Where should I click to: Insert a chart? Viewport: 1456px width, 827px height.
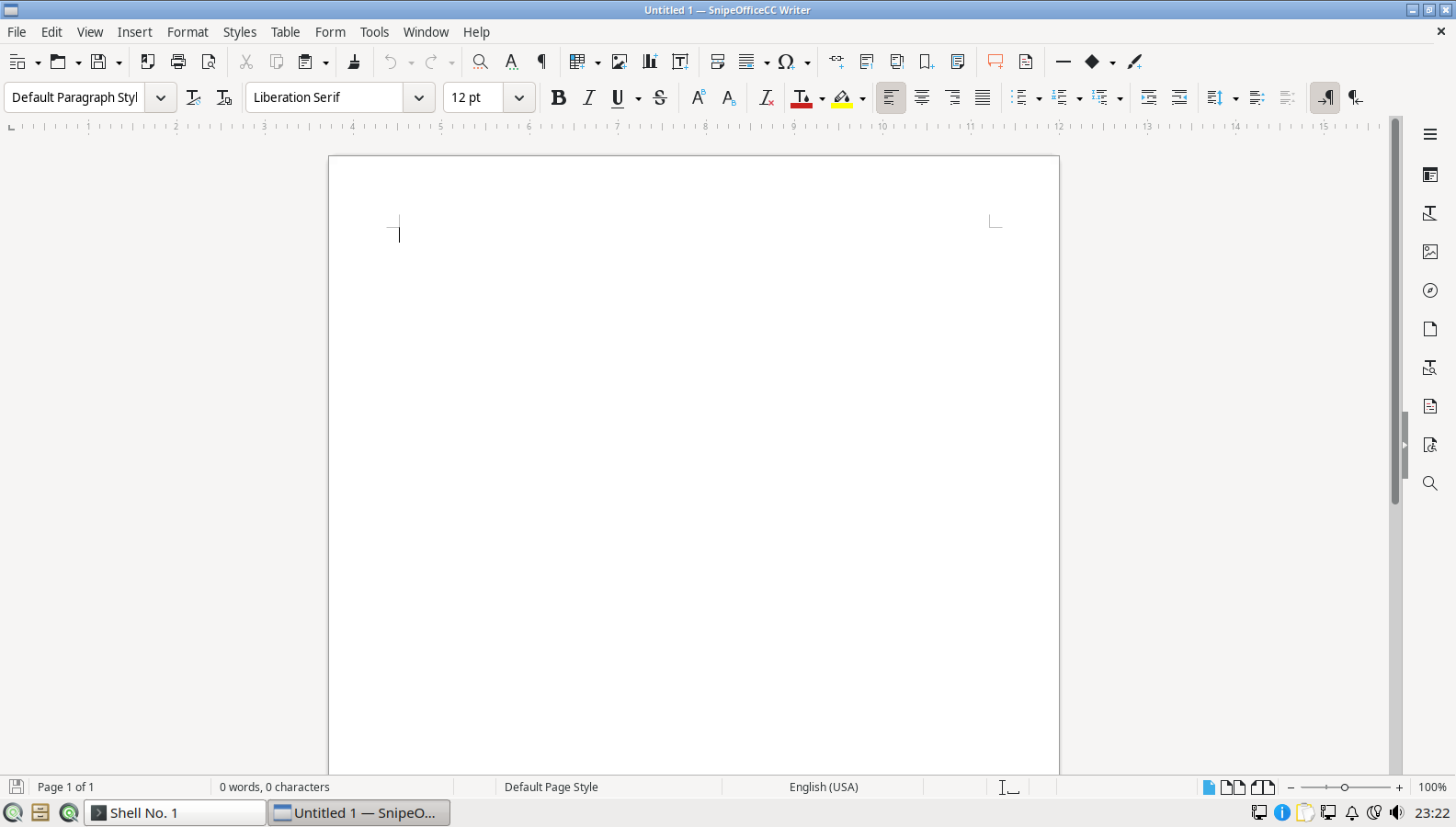[650, 62]
